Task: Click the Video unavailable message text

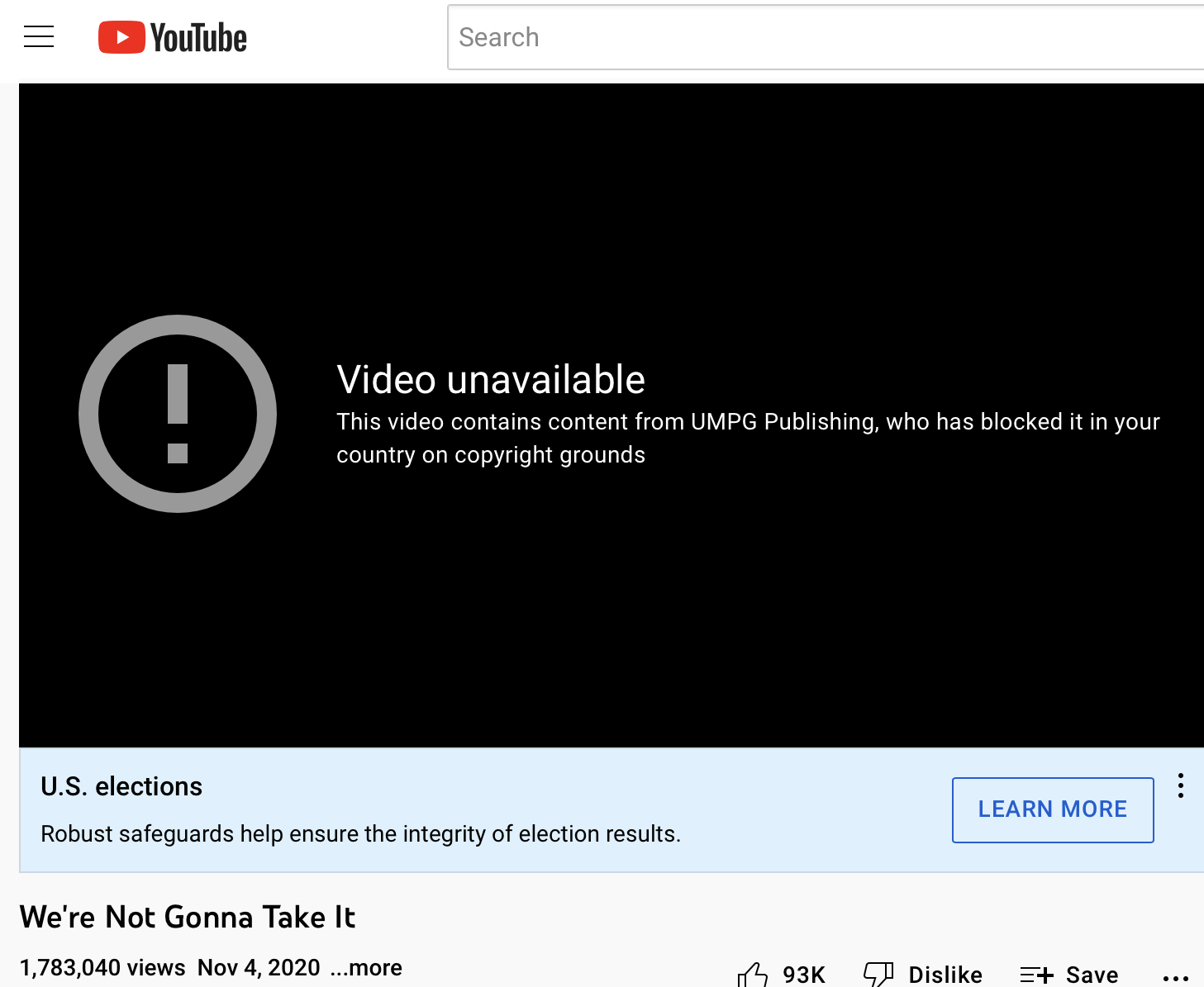Action: click(x=491, y=380)
